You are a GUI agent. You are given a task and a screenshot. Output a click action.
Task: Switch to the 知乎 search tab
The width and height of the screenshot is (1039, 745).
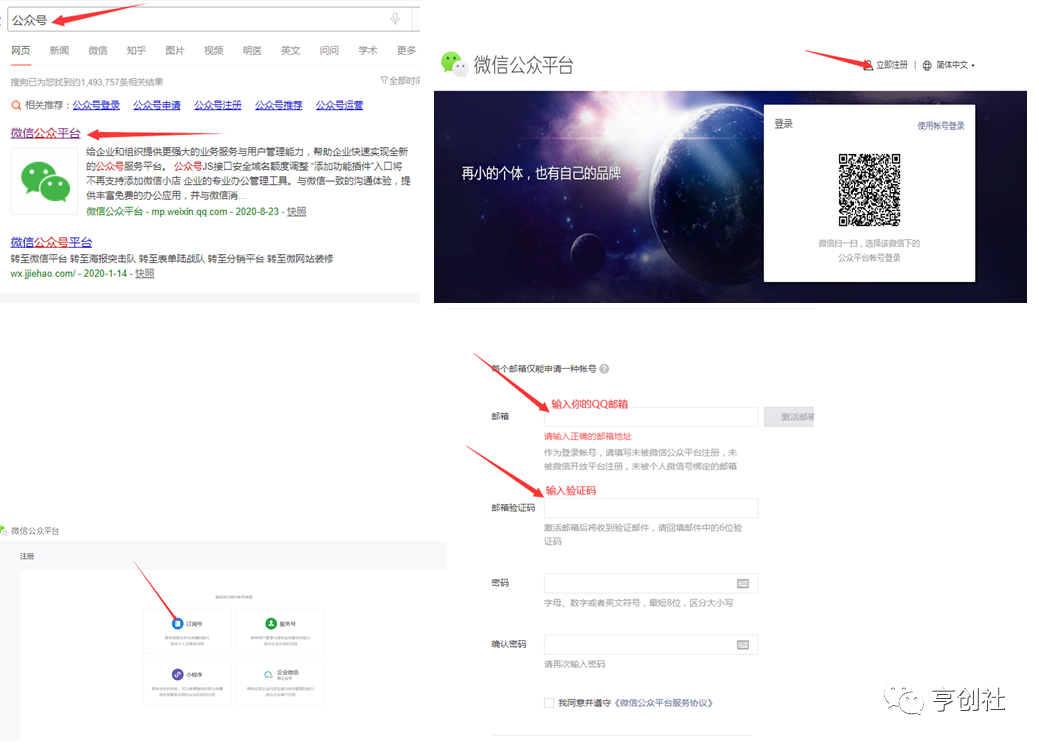pyautogui.click(x=136, y=50)
